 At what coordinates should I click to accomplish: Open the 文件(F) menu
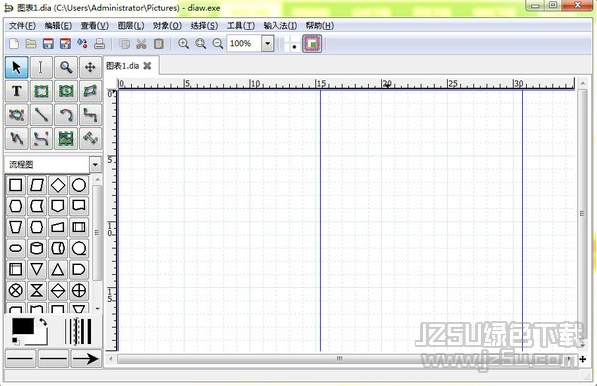pyautogui.click(x=22, y=26)
